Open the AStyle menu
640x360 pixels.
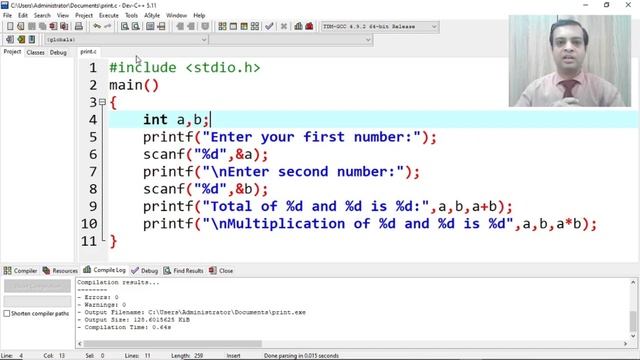pyautogui.click(x=152, y=16)
